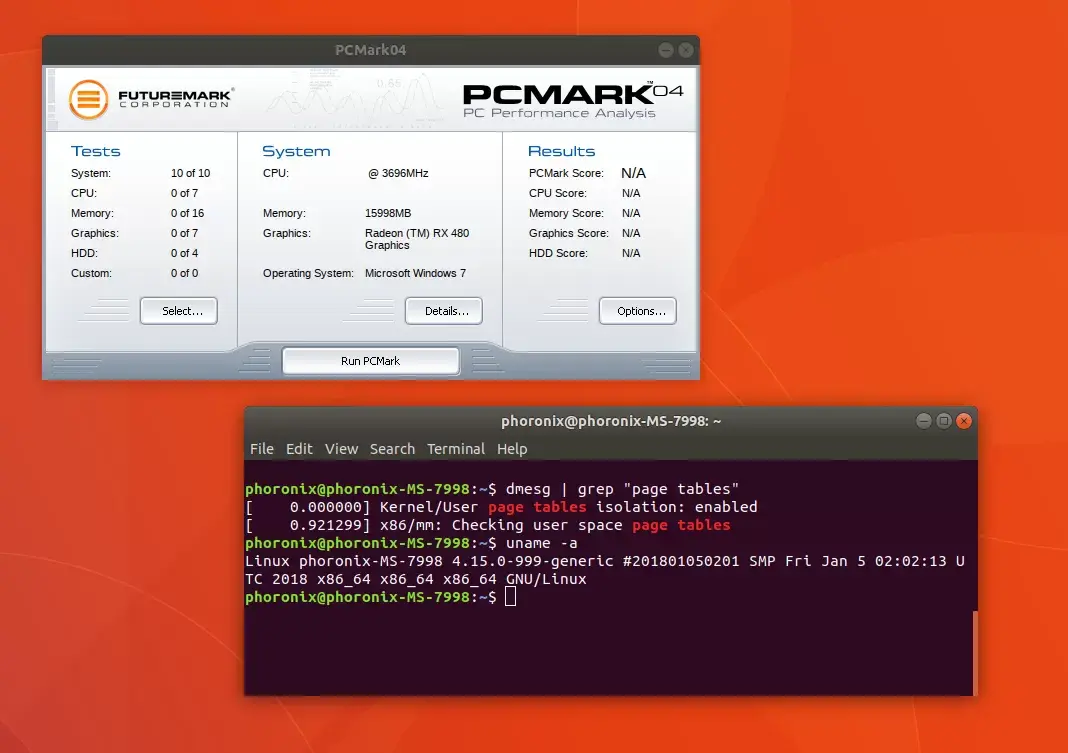The width and height of the screenshot is (1068, 753).
Task: Open the Edit menu in terminal
Action: [x=299, y=449]
